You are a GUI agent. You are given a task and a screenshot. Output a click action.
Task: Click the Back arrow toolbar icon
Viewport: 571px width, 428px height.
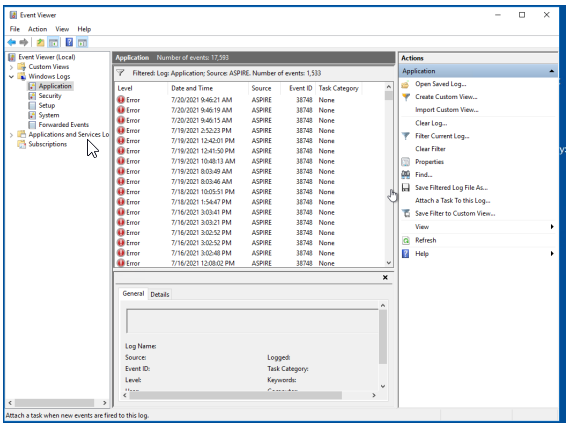pyautogui.click(x=12, y=43)
